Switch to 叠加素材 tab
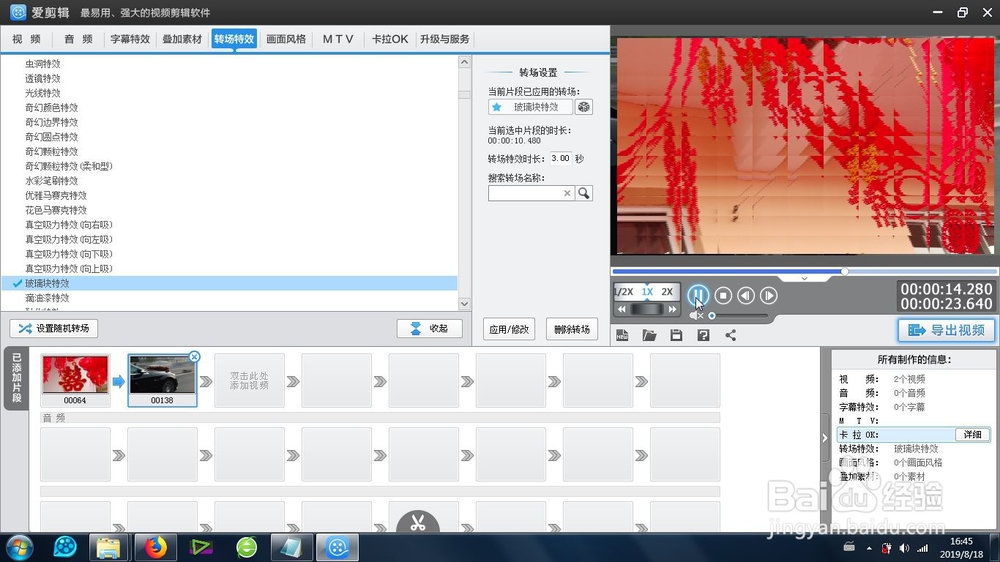1000x562 pixels. 182,39
